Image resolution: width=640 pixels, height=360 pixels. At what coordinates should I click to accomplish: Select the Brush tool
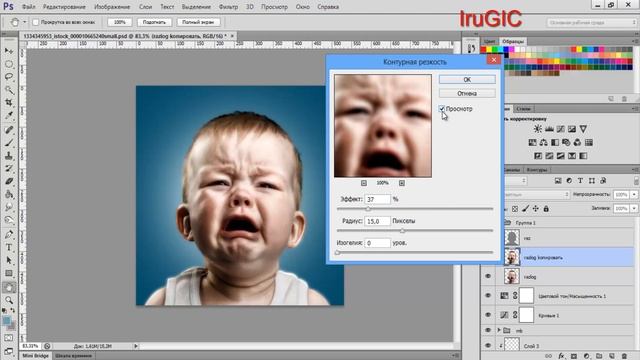9,143
